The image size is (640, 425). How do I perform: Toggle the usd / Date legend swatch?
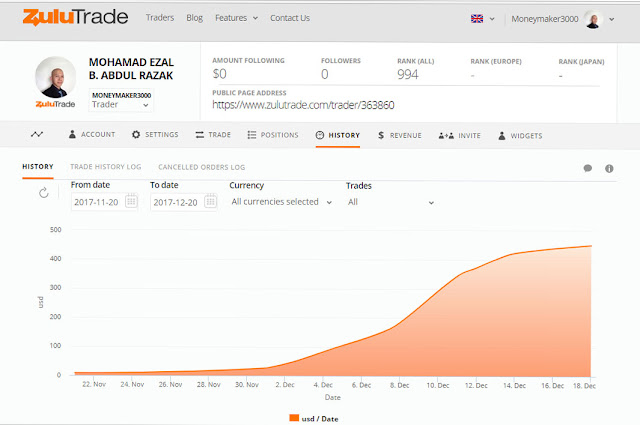(294, 418)
